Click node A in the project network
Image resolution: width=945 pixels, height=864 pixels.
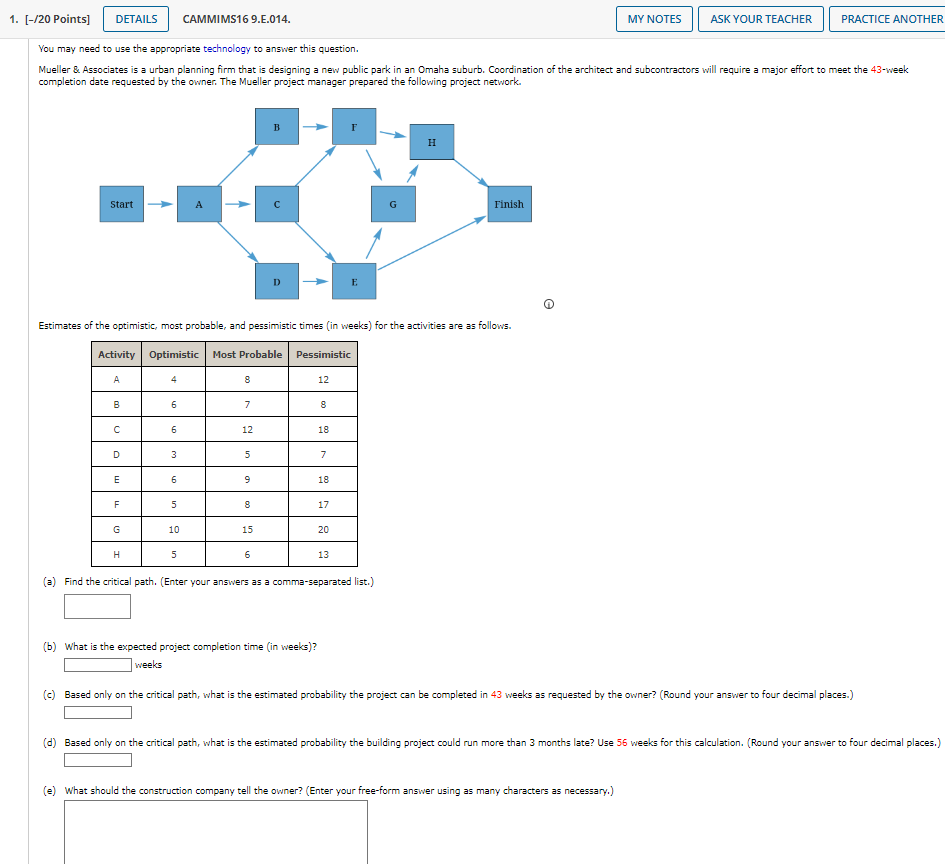[199, 204]
